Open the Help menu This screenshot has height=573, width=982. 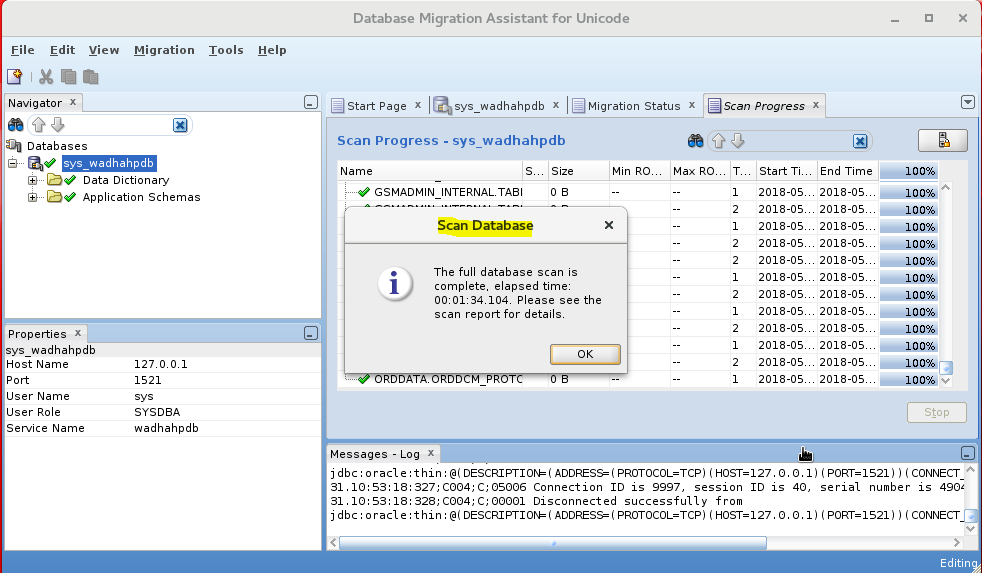(272, 50)
